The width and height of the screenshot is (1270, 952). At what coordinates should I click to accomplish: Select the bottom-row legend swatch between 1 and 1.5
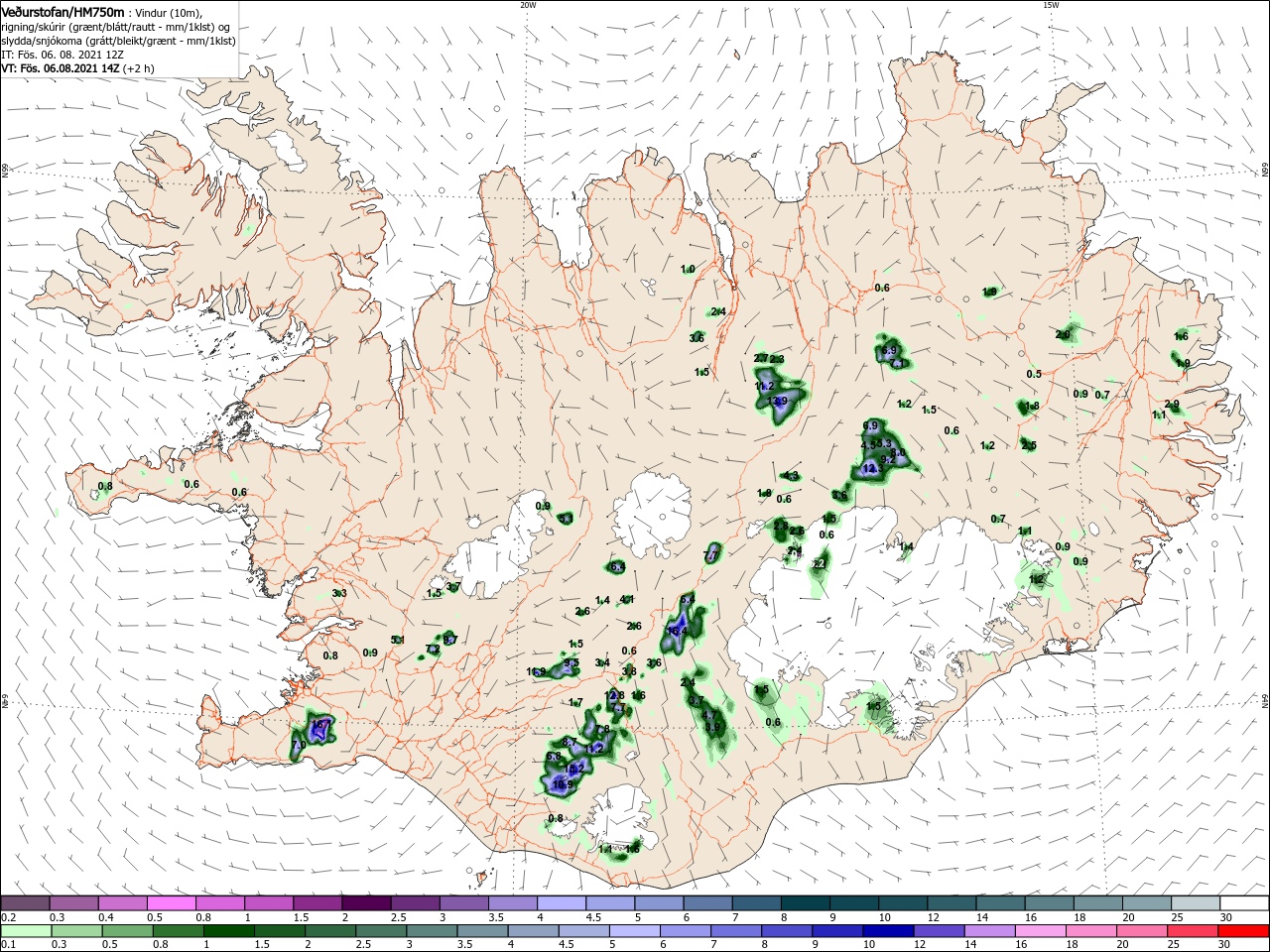(x=231, y=931)
